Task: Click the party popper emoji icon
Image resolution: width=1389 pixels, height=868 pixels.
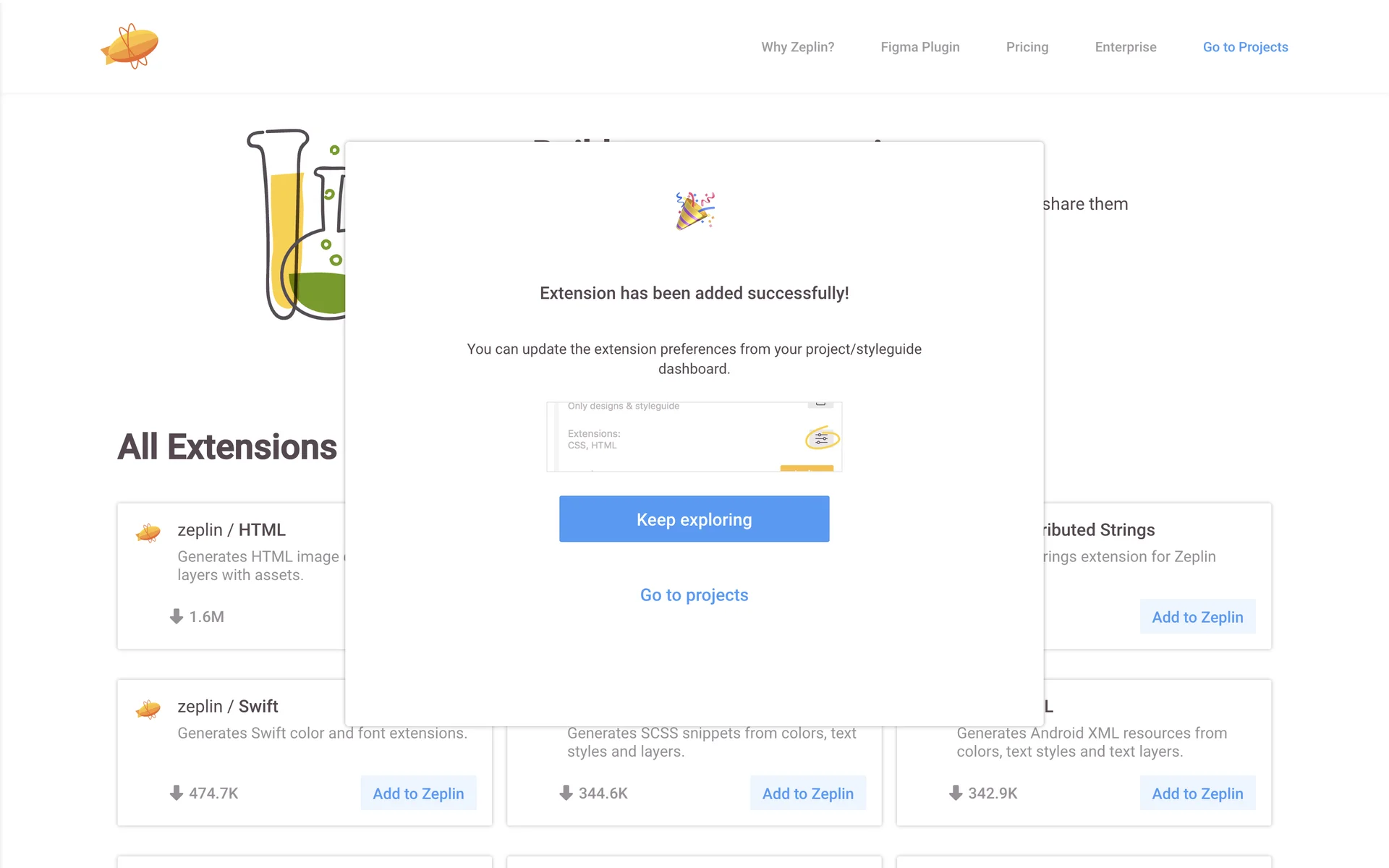Action: pos(694,210)
